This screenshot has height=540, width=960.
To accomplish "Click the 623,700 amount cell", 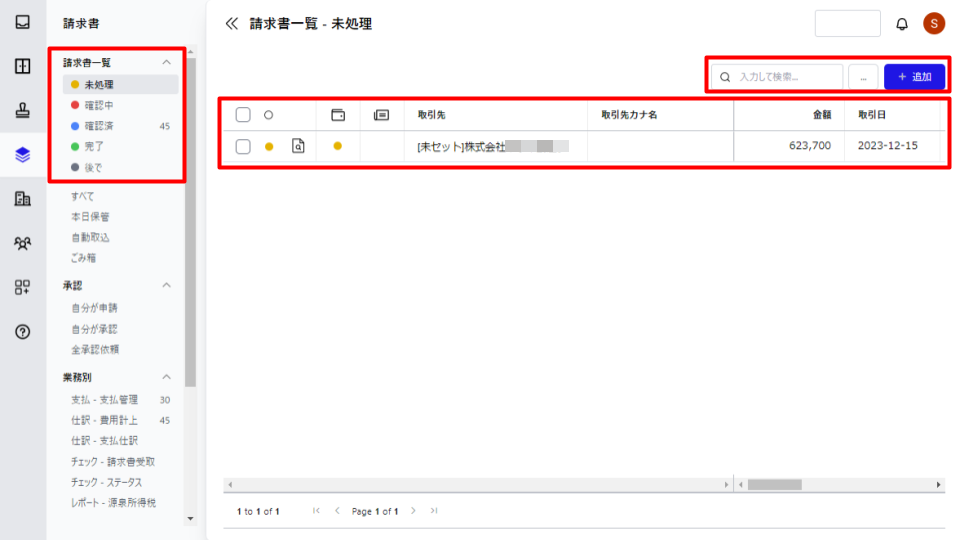I will (x=809, y=146).
